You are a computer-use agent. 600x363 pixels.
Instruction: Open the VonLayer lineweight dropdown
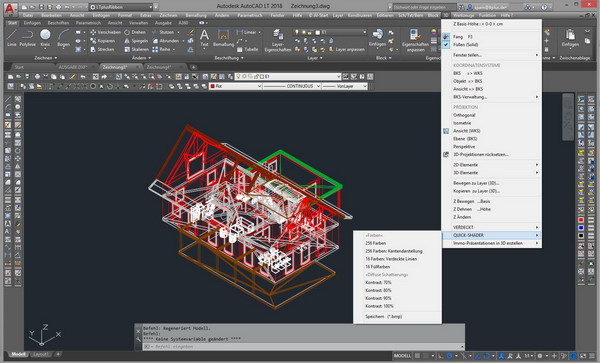coord(344,86)
